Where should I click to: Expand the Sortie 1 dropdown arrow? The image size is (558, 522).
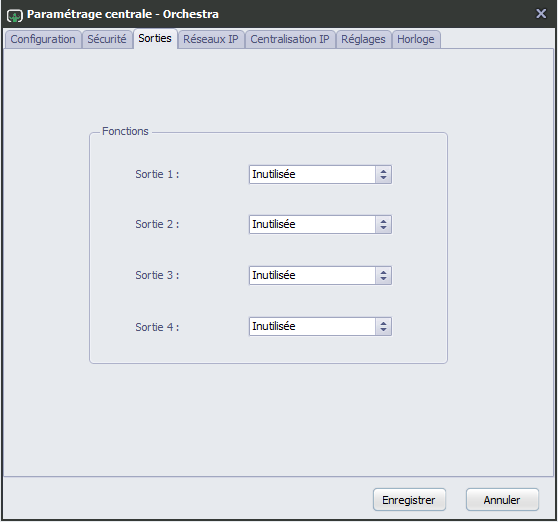pyautogui.click(x=383, y=174)
